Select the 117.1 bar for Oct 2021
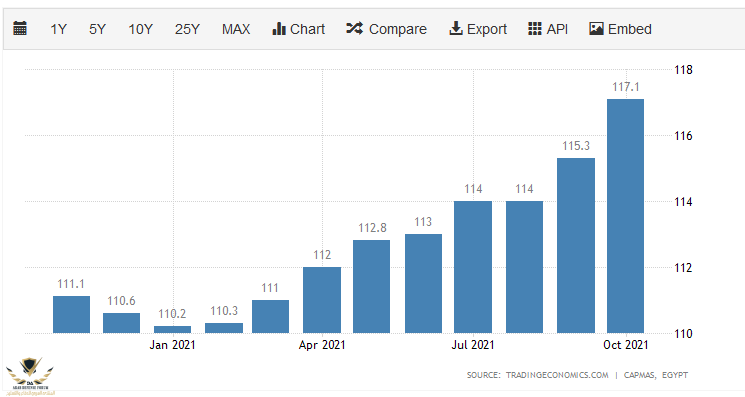745x397 pixels. tap(625, 216)
